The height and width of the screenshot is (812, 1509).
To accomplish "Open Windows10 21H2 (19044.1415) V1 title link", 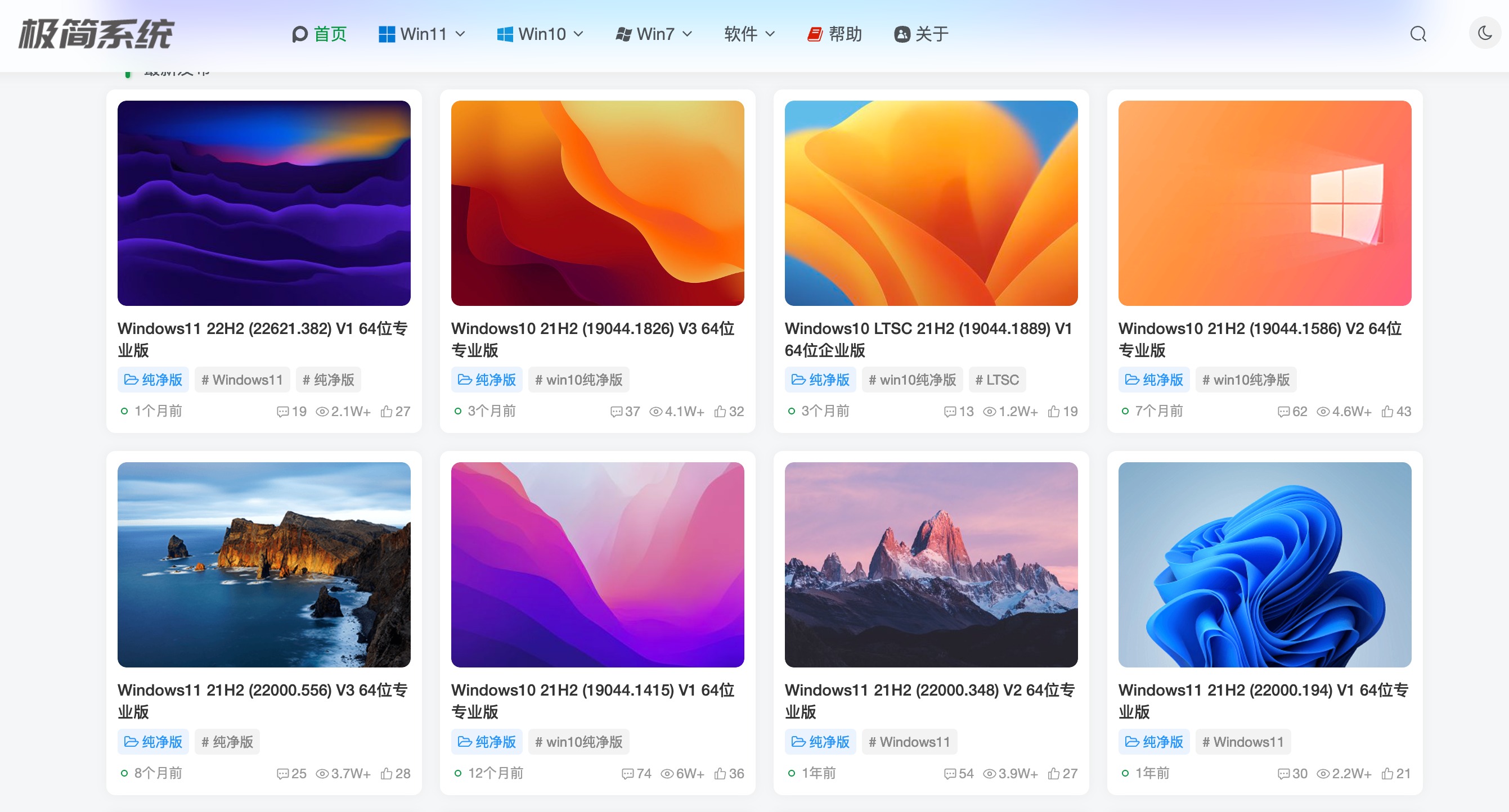I will tap(593, 701).
